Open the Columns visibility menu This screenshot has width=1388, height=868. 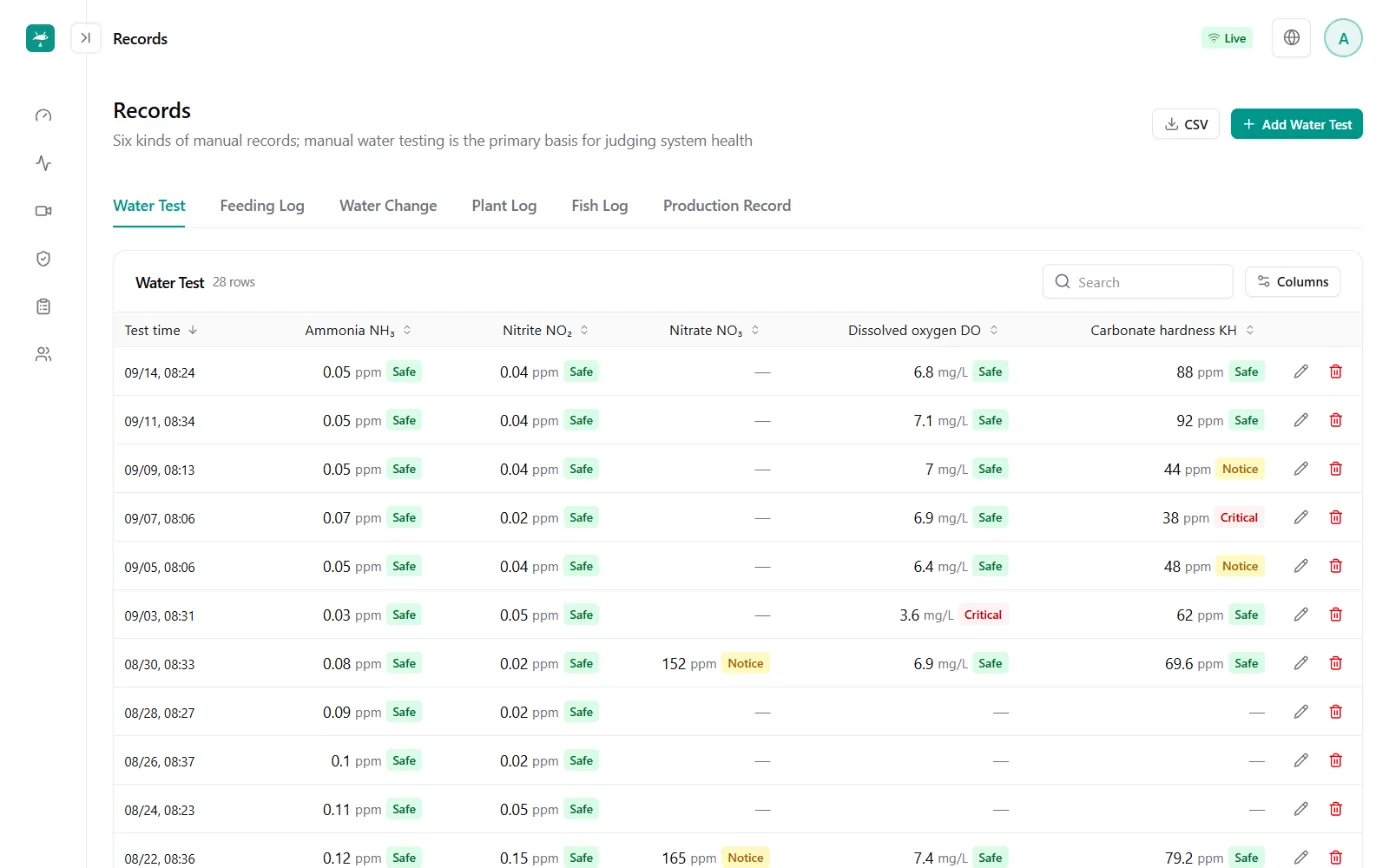coord(1292,282)
